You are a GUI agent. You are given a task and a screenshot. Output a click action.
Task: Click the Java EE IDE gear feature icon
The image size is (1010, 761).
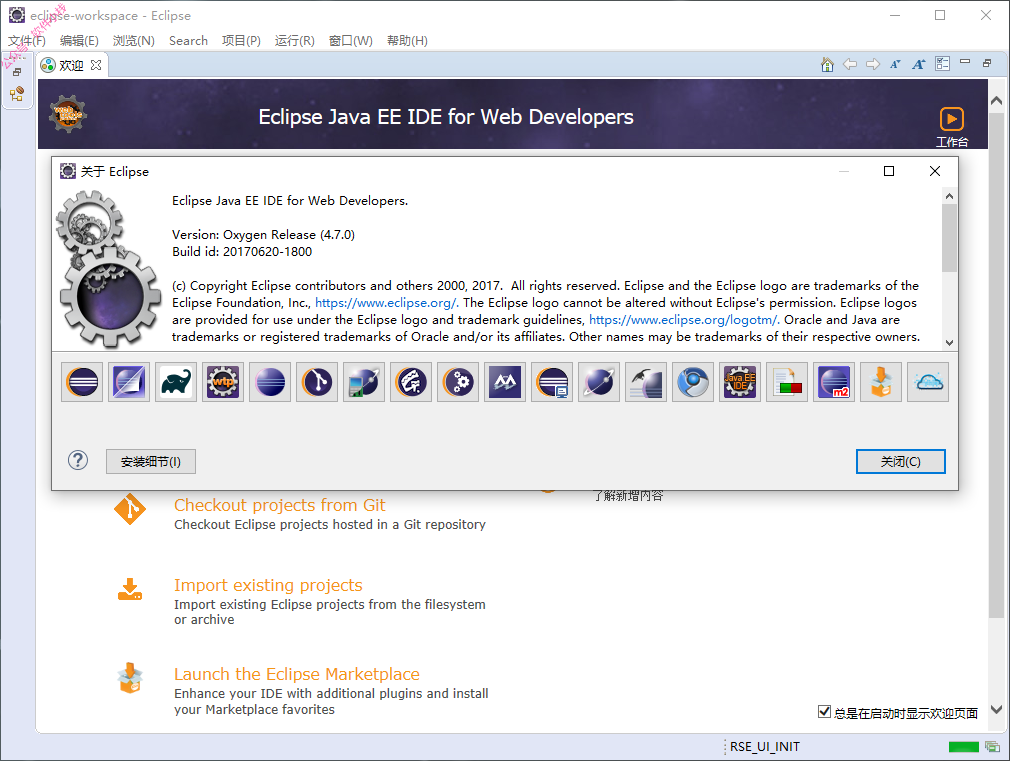(x=740, y=382)
